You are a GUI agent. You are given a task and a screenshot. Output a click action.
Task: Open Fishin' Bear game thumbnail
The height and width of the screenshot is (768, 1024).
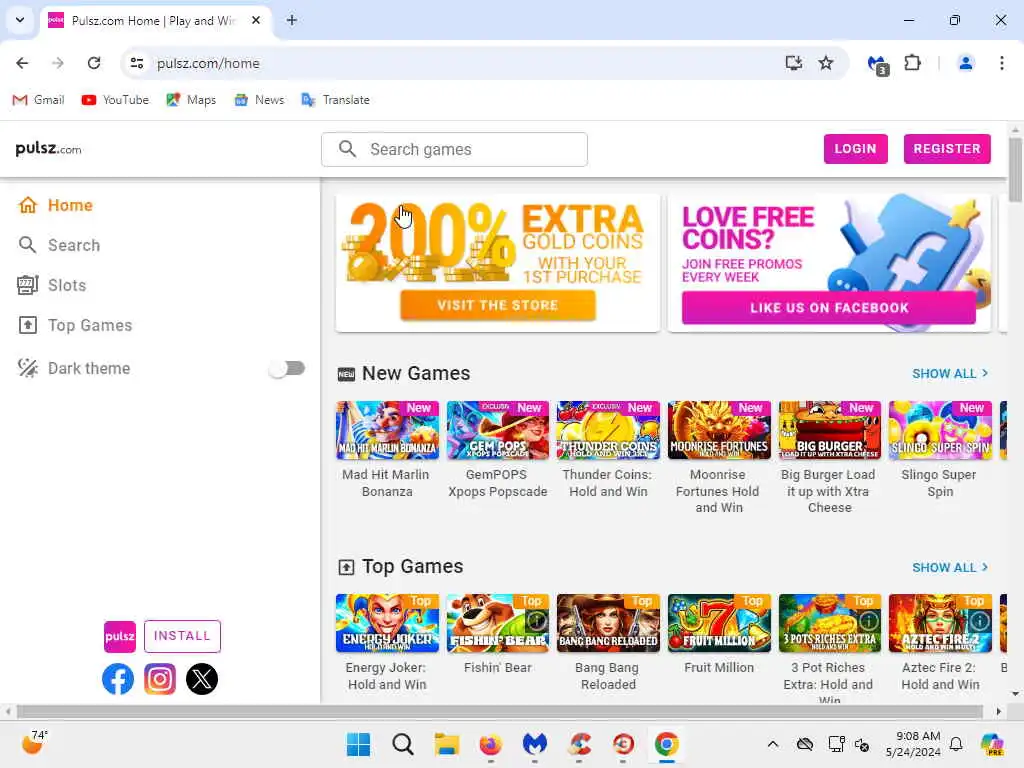(498, 623)
